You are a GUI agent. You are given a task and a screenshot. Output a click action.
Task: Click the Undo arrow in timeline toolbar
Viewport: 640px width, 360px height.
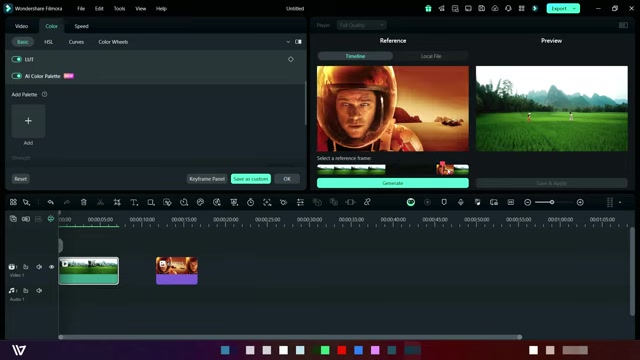pos(51,202)
